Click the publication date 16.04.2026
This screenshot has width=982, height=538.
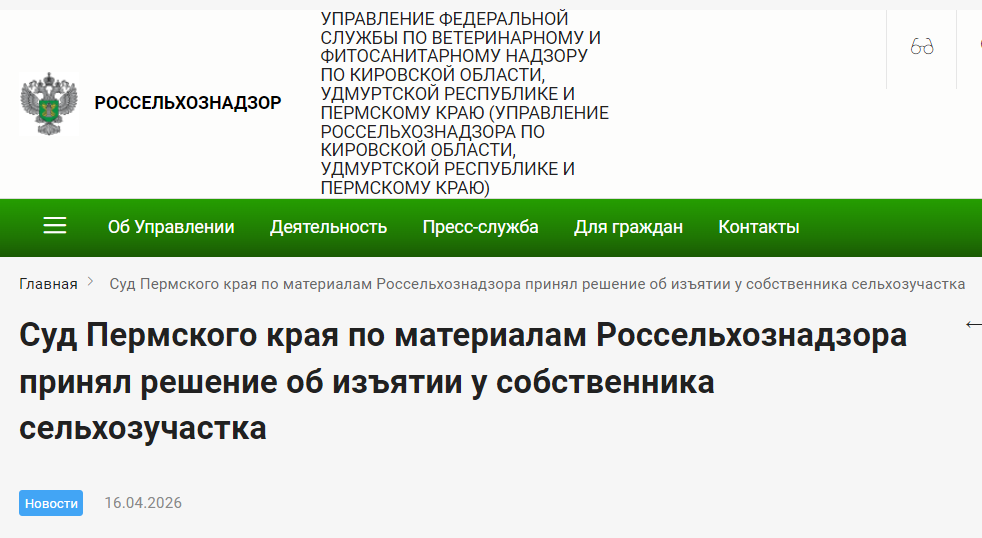coord(143,503)
